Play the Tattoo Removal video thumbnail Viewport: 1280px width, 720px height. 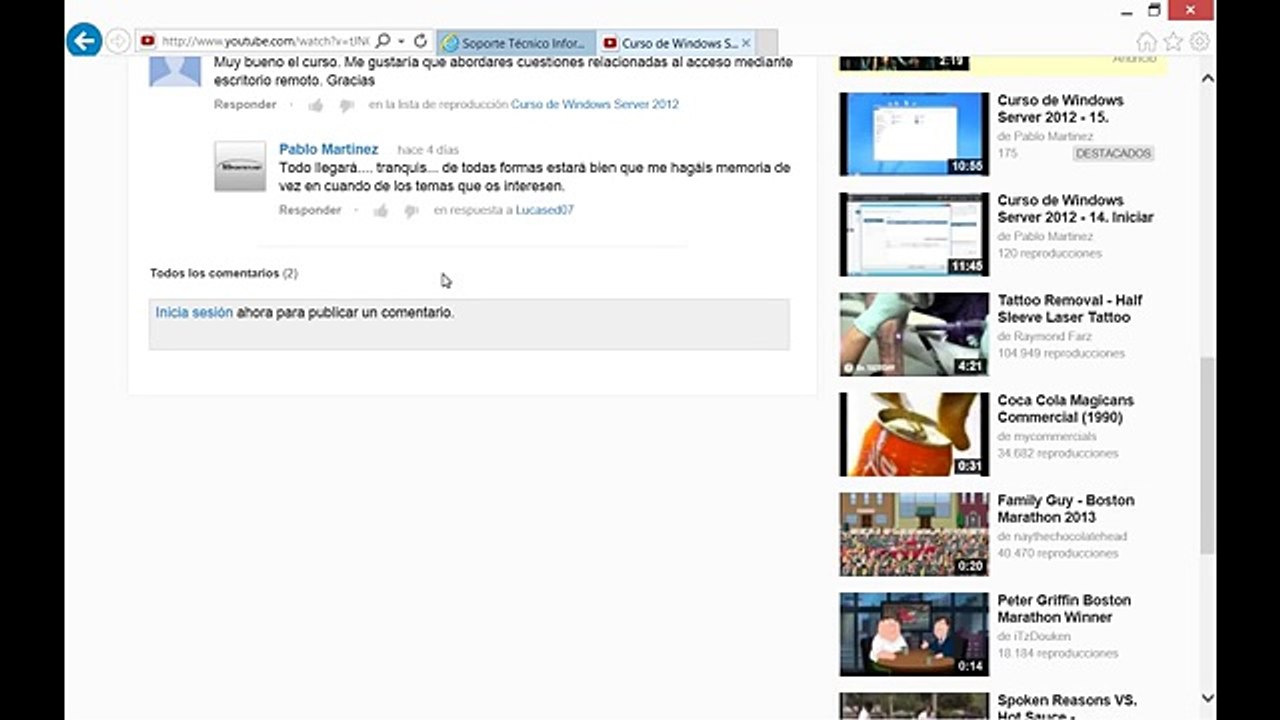[x=914, y=334]
